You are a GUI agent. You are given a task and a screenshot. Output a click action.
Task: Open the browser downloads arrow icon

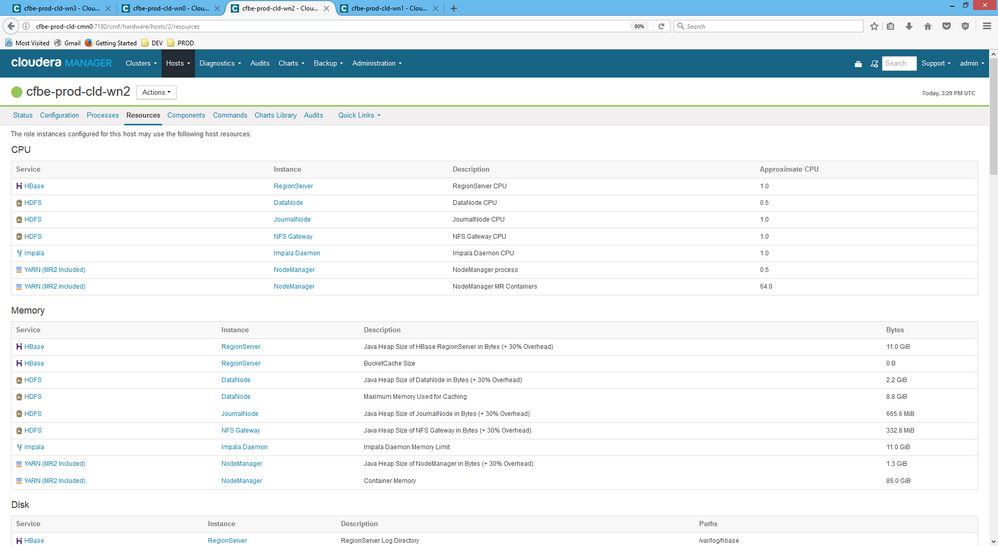pos(909,26)
